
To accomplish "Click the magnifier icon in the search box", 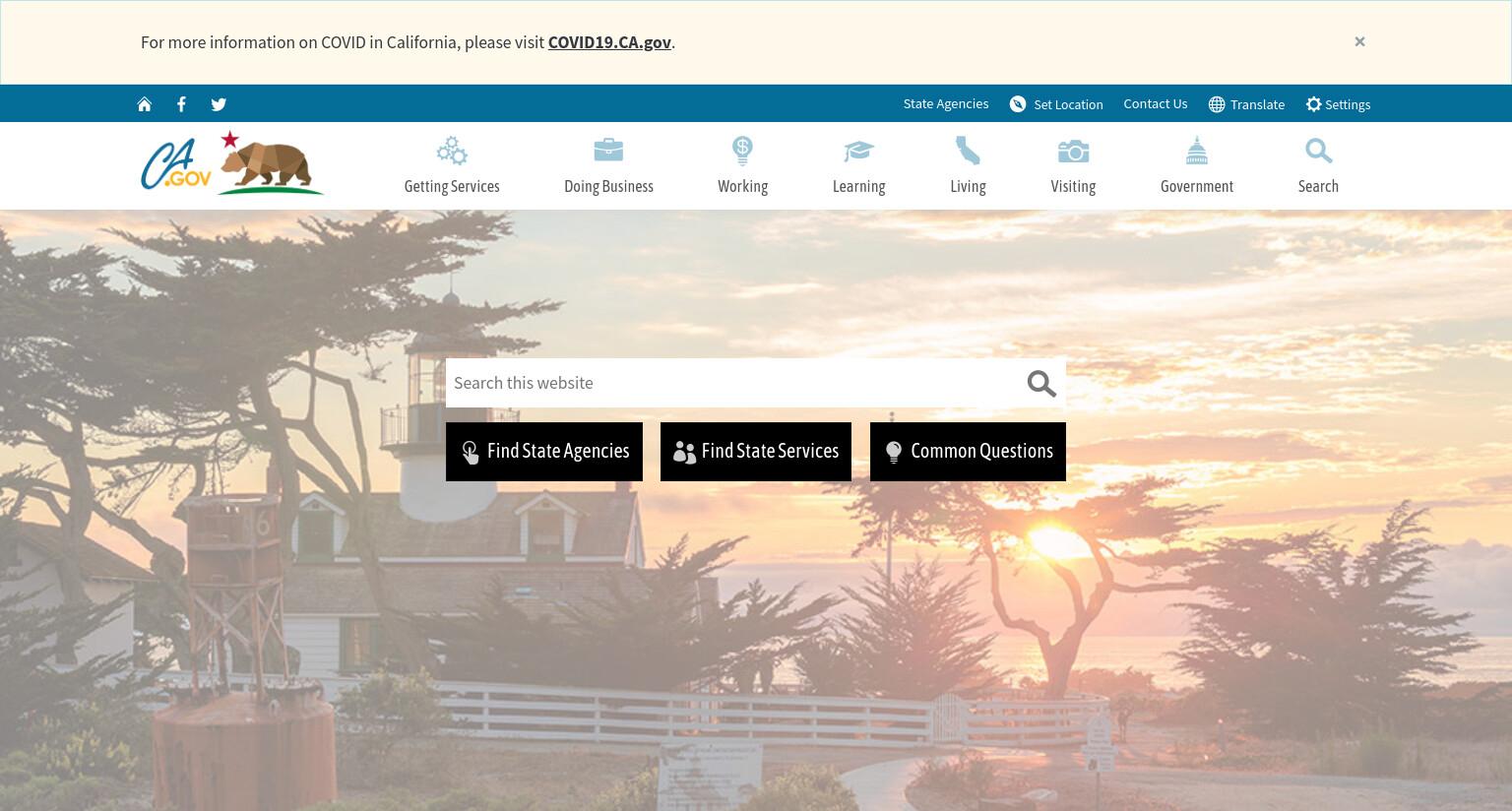I will (x=1041, y=383).
